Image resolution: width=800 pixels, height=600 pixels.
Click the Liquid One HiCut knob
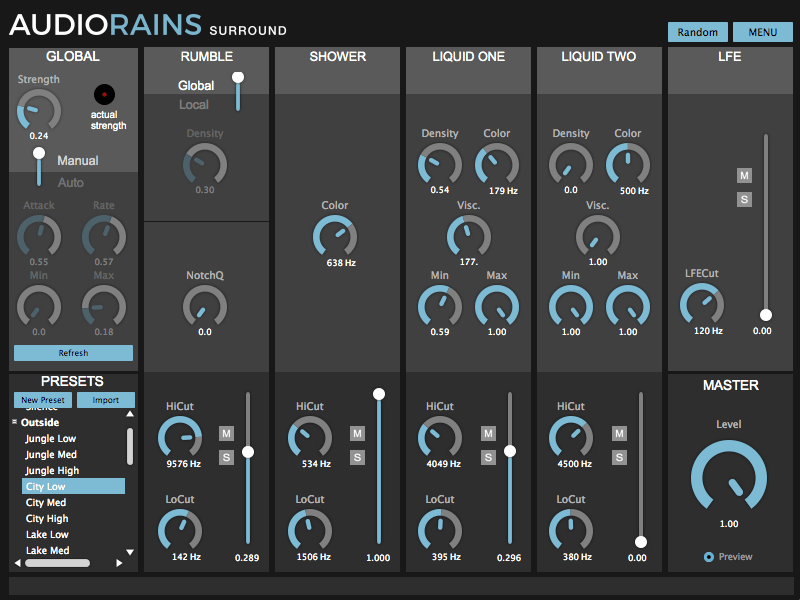pos(439,438)
